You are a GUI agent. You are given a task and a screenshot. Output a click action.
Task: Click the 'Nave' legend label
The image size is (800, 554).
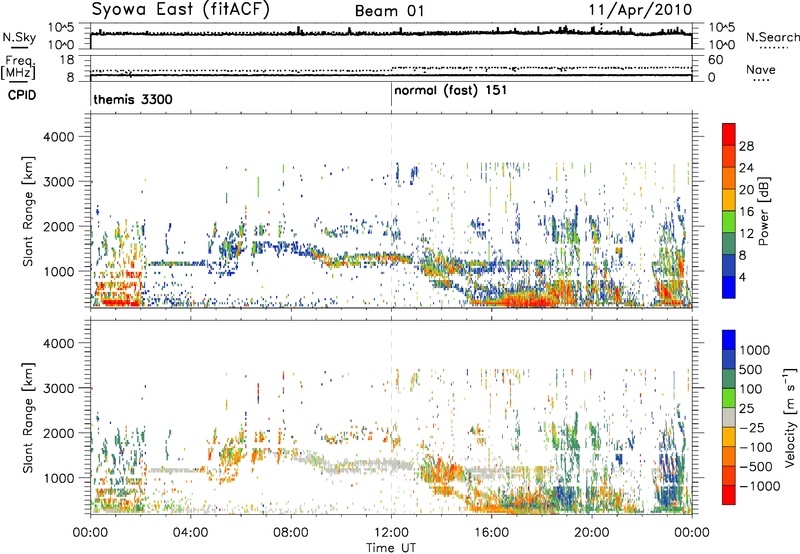[761, 70]
